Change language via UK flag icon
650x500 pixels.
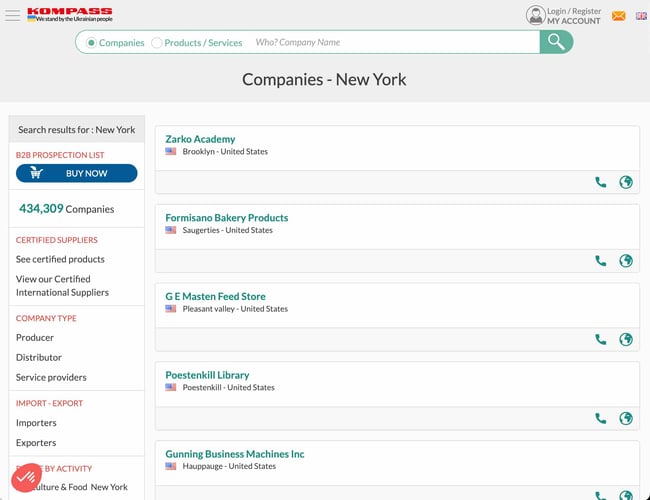point(641,16)
